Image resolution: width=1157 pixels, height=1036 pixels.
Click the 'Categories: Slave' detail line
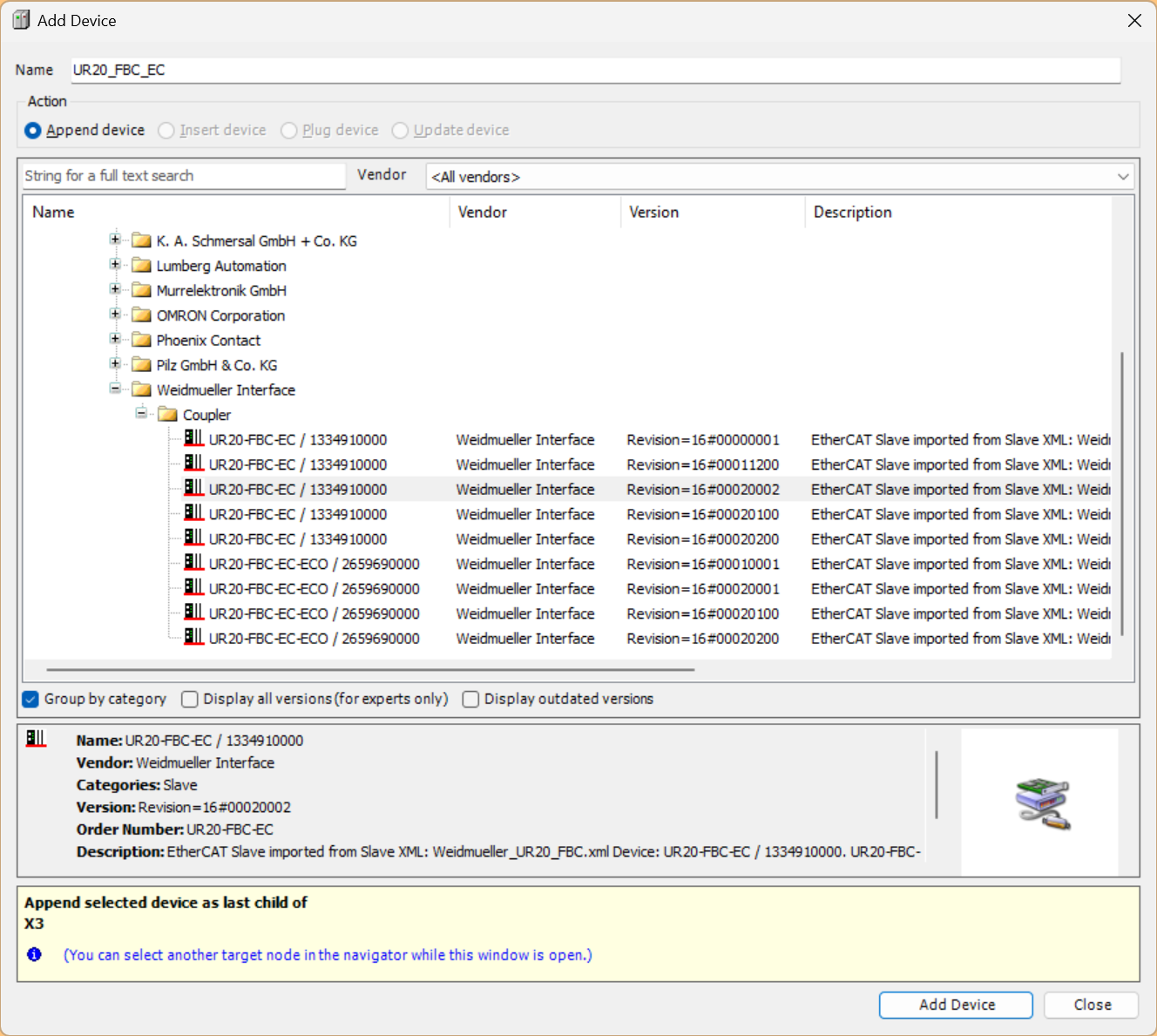[x=137, y=785]
